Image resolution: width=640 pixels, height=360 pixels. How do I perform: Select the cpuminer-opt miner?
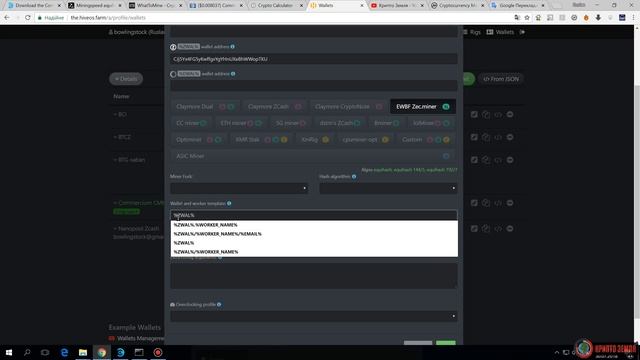pyautogui.click(x=365, y=140)
